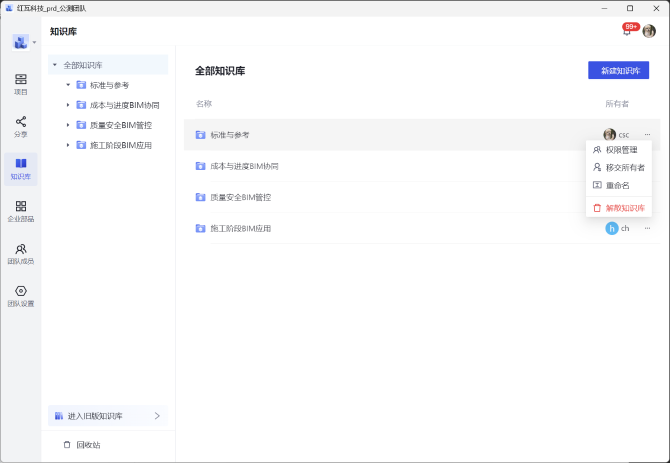Open the 分享 sidebar icon

(20, 126)
